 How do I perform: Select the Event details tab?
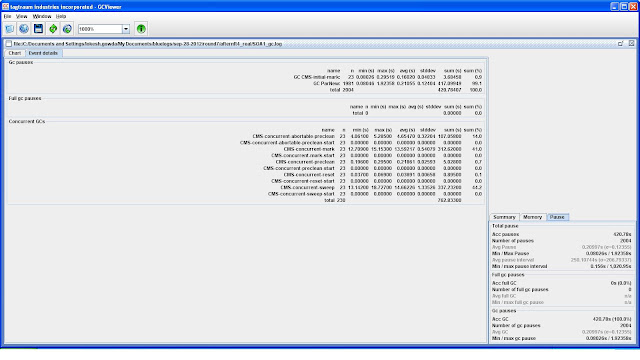(43, 53)
